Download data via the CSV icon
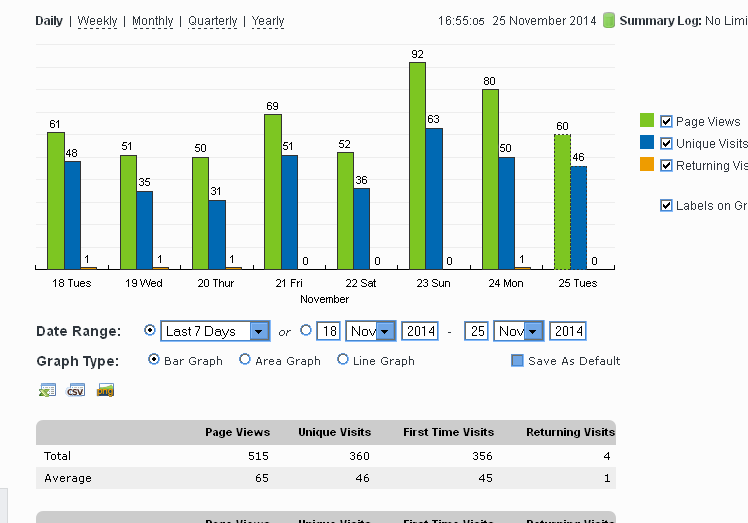Viewport: 748px width, 523px height. click(76, 390)
